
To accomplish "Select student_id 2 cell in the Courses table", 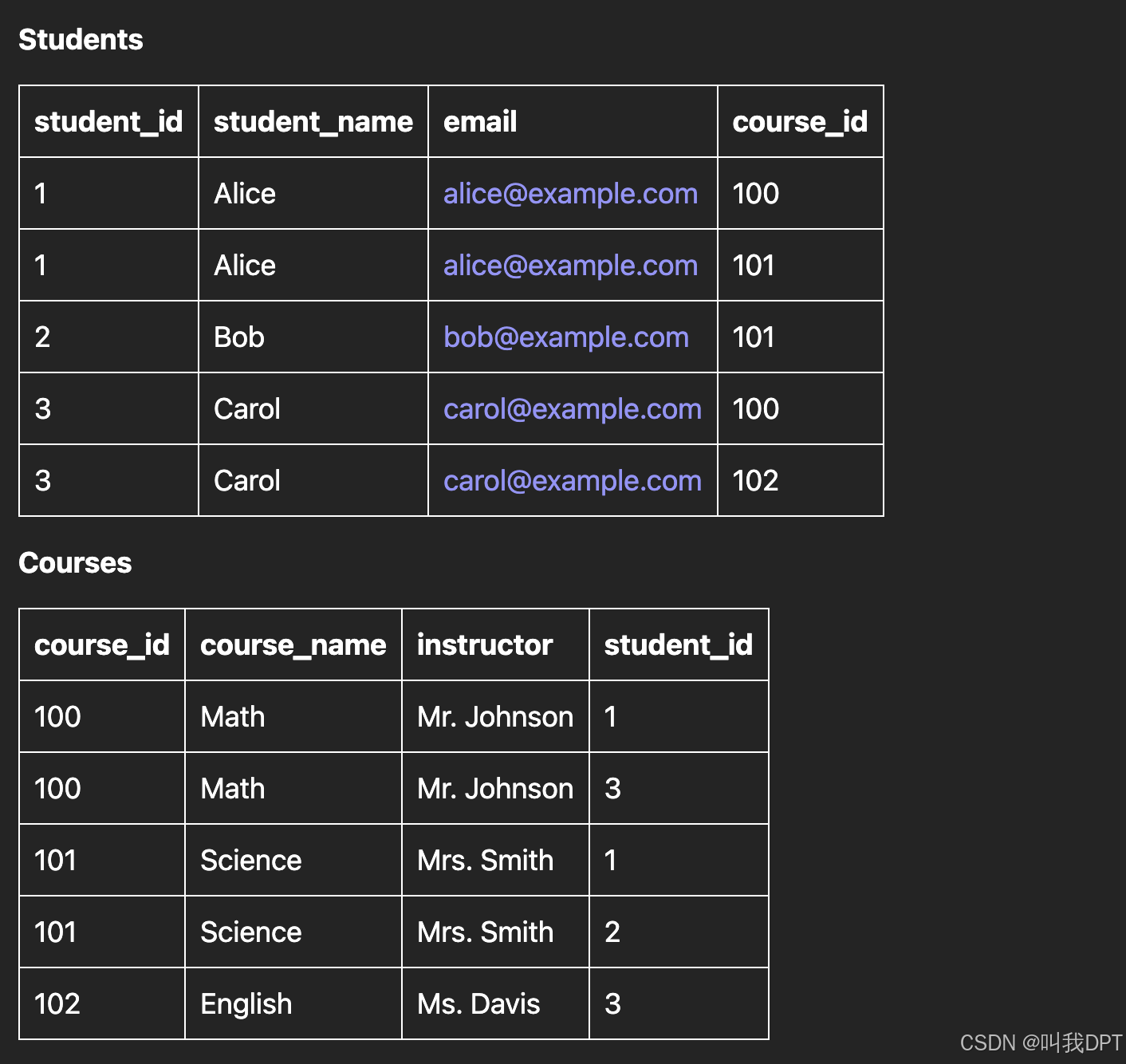I will [x=612, y=932].
